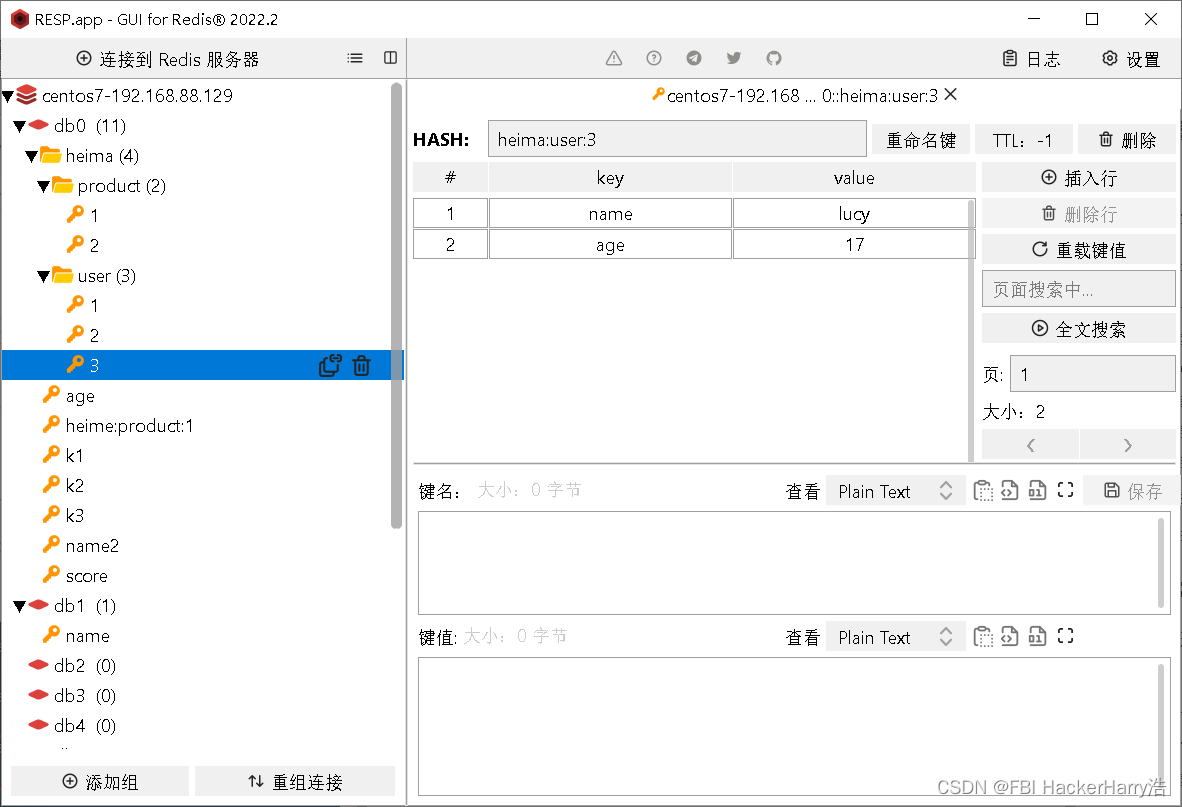
Task: Click copy icon in 键值 viewer toolbar
Action: click(983, 637)
